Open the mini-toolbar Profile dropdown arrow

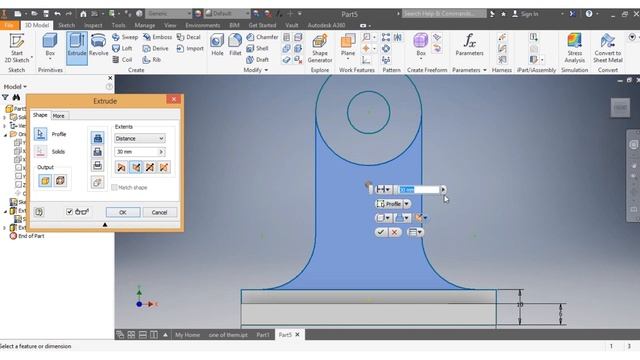(x=407, y=204)
